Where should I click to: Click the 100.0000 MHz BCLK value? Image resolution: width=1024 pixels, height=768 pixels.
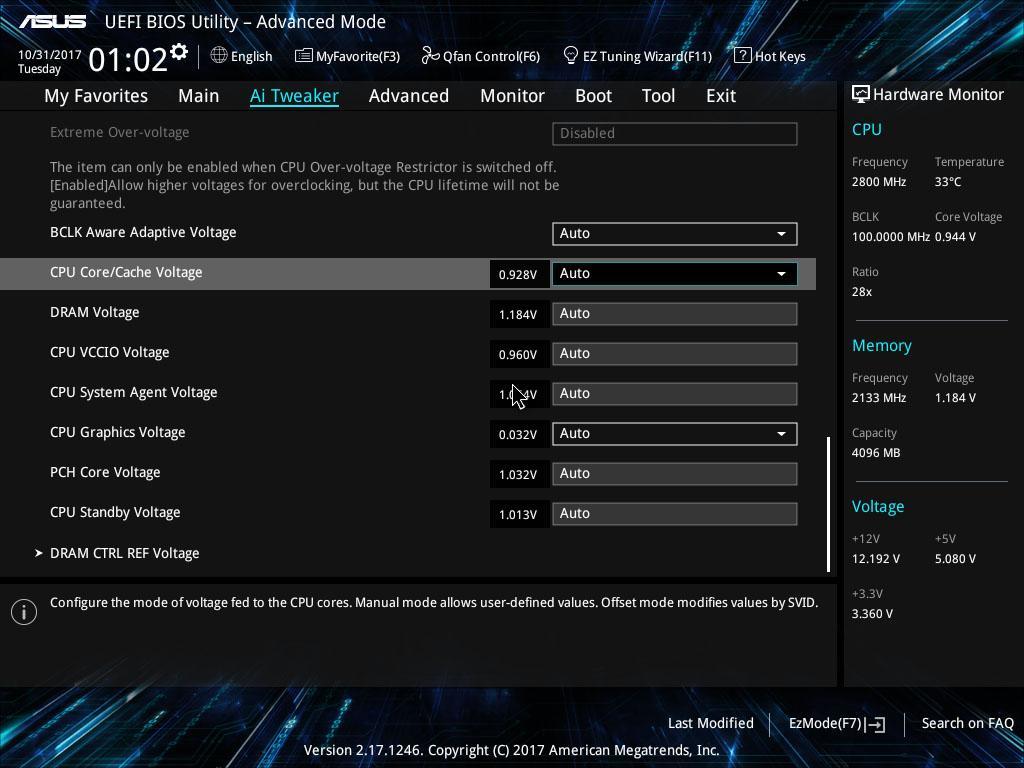coord(891,237)
